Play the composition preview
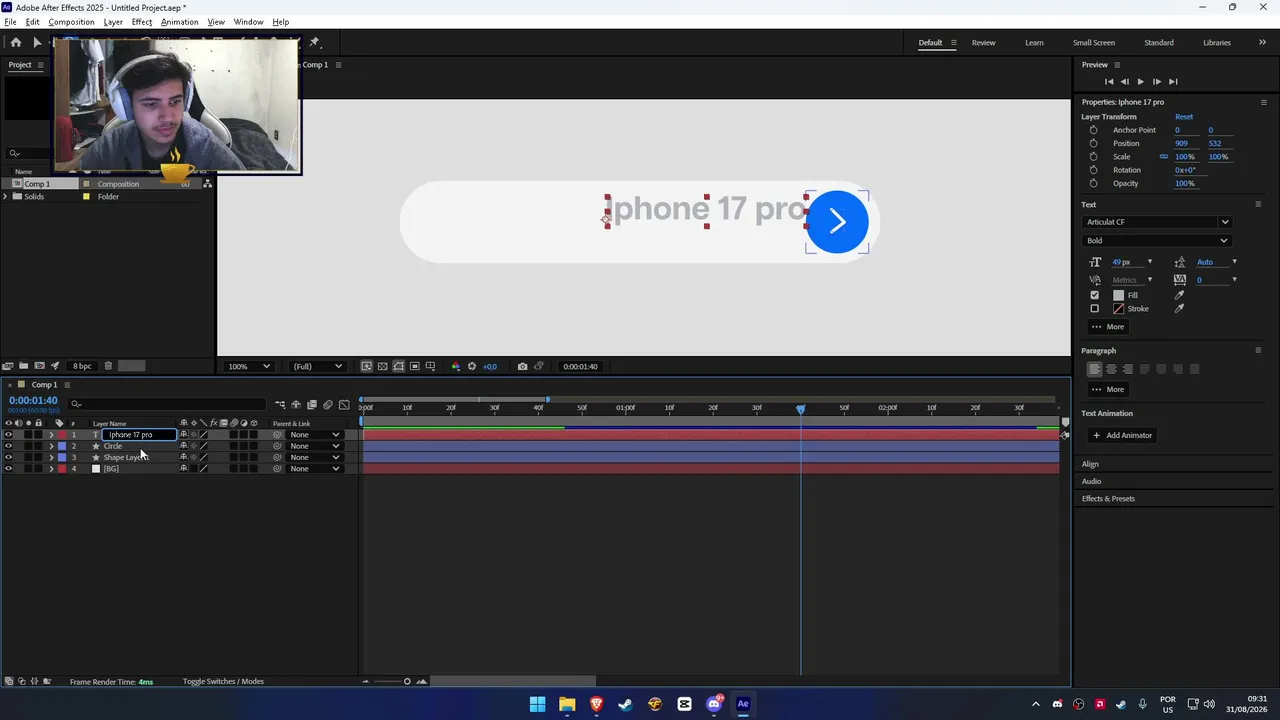 click(1140, 81)
